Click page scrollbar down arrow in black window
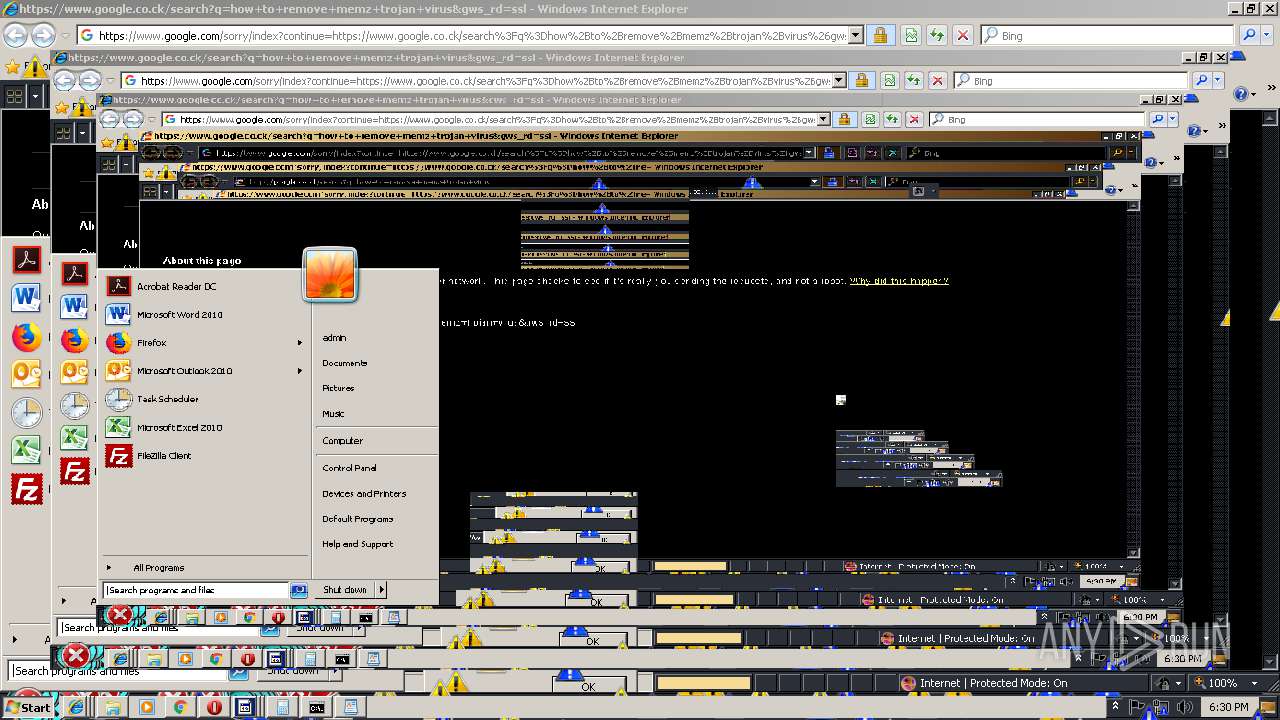The width and height of the screenshot is (1280, 720). point(1133,552)
